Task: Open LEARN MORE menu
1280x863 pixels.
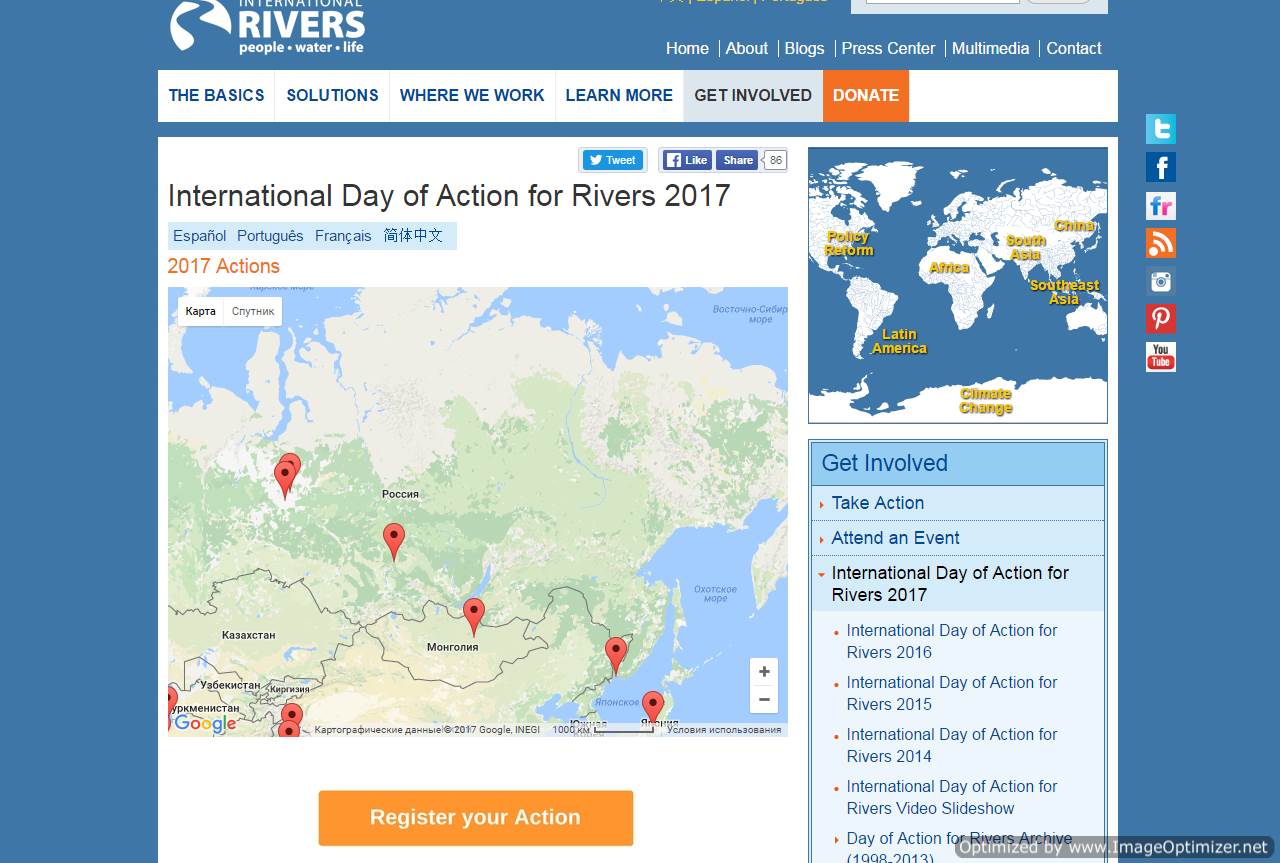Action: [619, 96]
